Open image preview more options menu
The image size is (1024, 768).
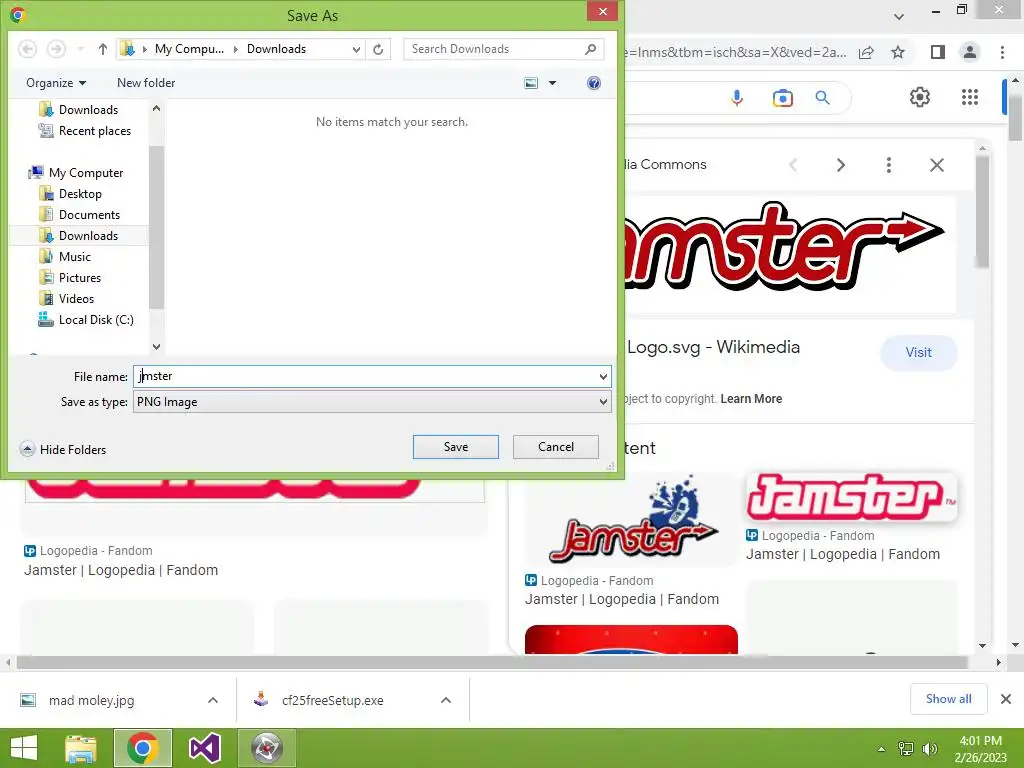coord(889,165)
